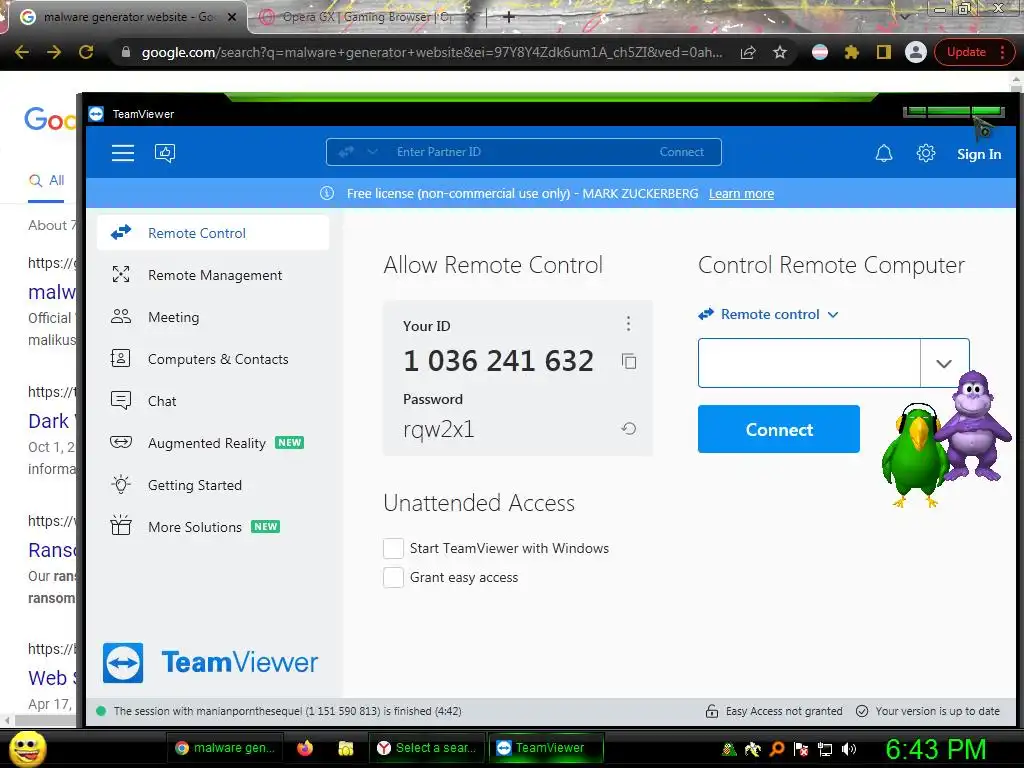Click the share page icon in address bar
The image size is (1024, 768).
(x=748, y=52)
